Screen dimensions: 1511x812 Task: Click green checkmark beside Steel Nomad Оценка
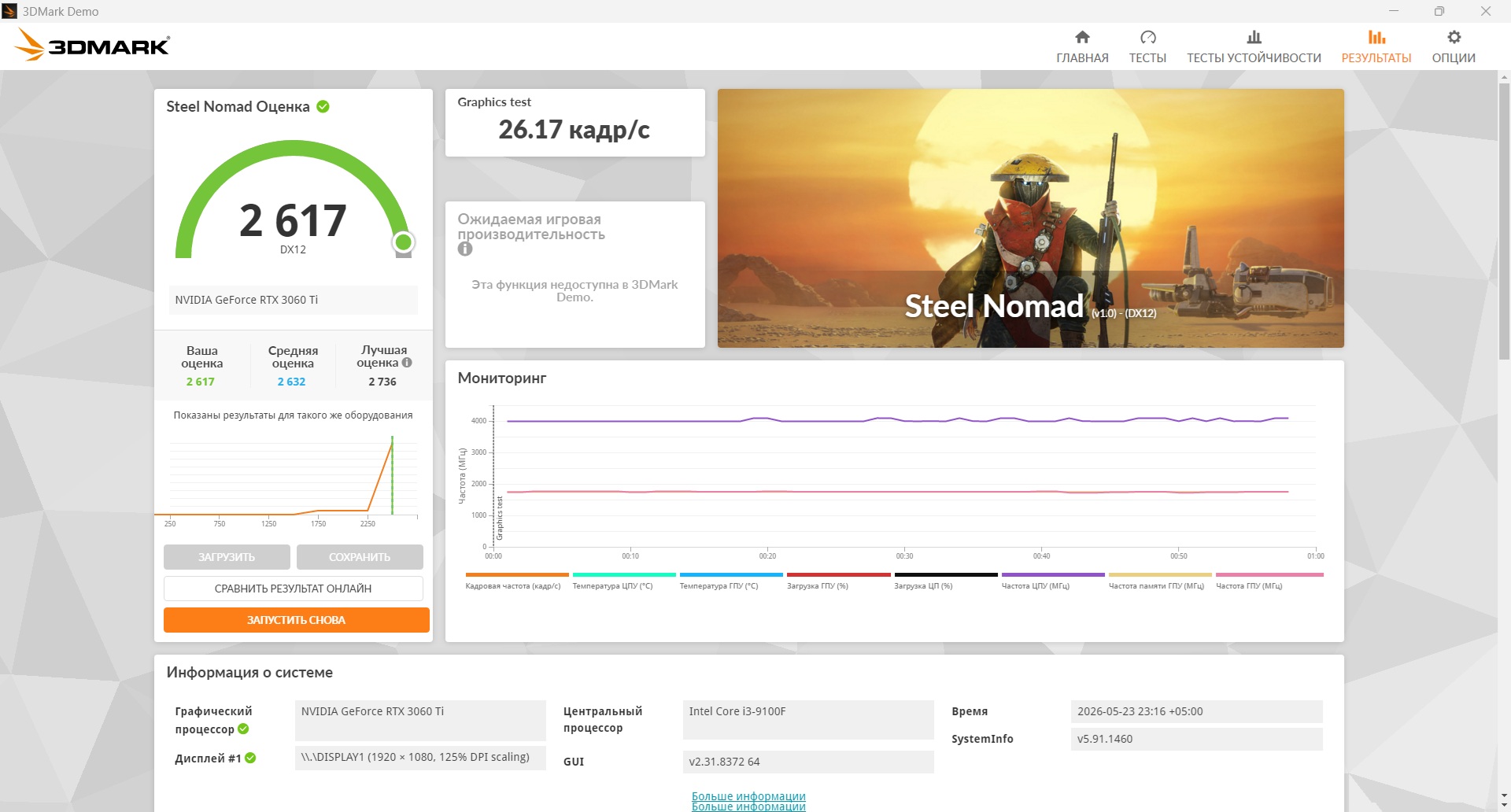tap(323, 106)
